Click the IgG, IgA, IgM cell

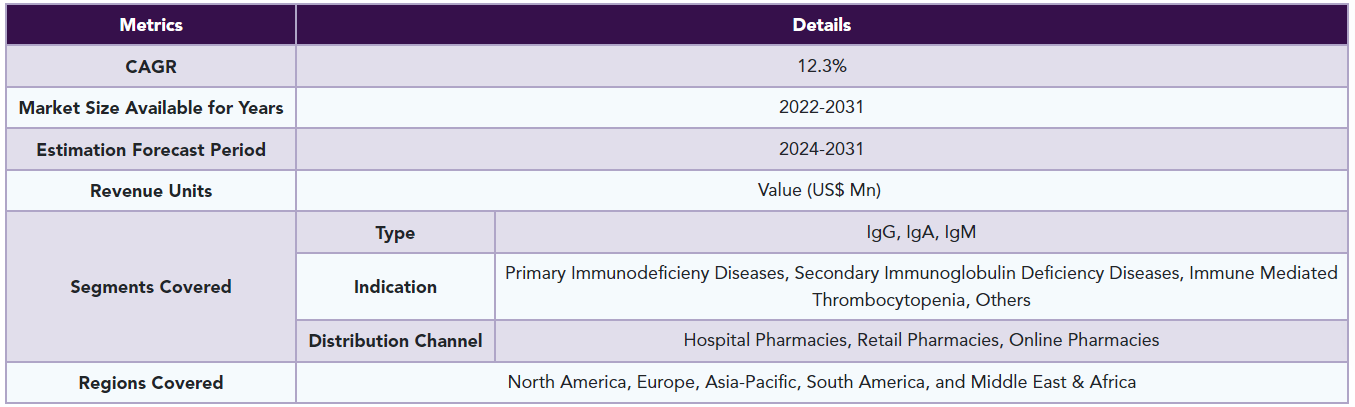click(921, 233)
